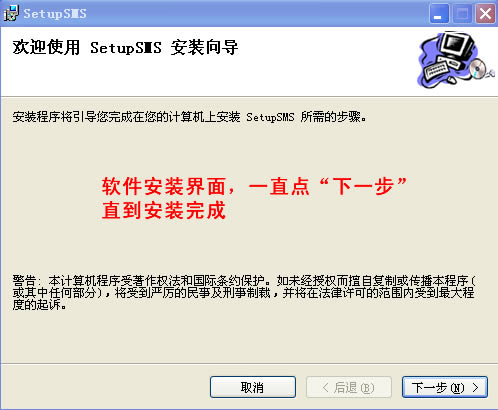The image size is (498, 410).
Task: Open the installer icon system menu
Action: click(x=11, y=13)
